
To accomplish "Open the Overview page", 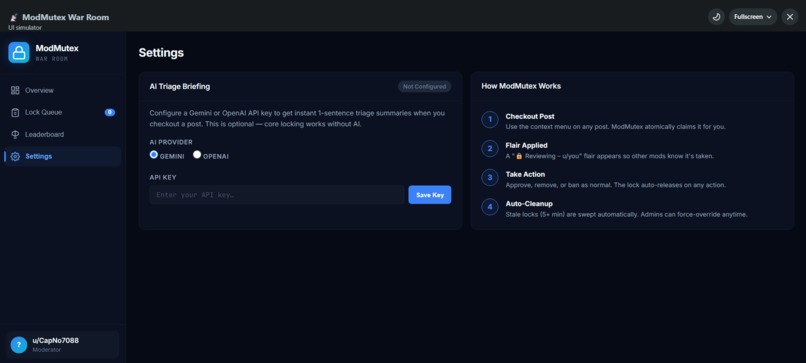I will pyautogui.click(x=63, y=90).
